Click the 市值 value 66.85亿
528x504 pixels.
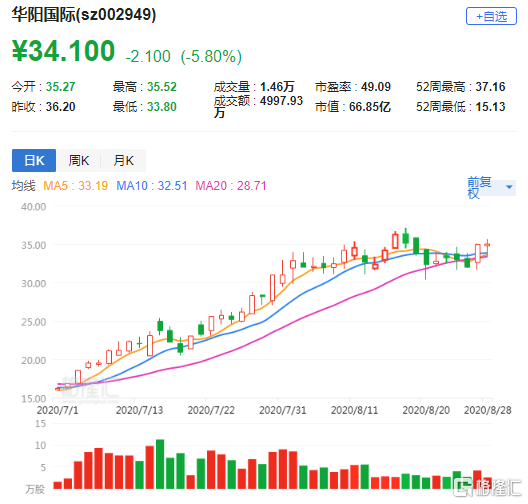click(x=369, y=107)
